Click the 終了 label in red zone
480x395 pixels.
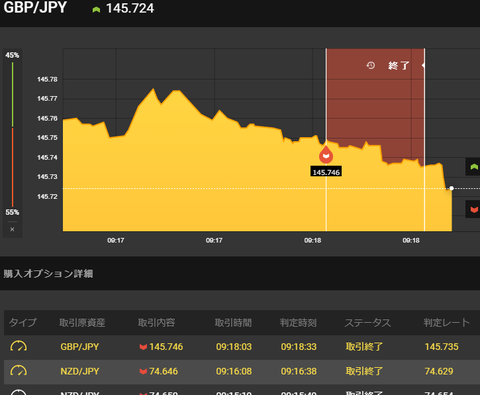[399, 65]
